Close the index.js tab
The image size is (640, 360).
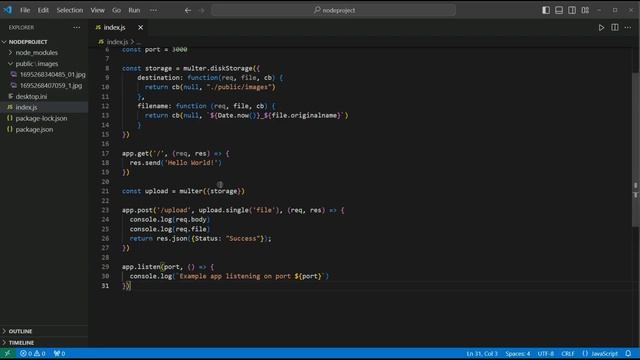[140, 27]
